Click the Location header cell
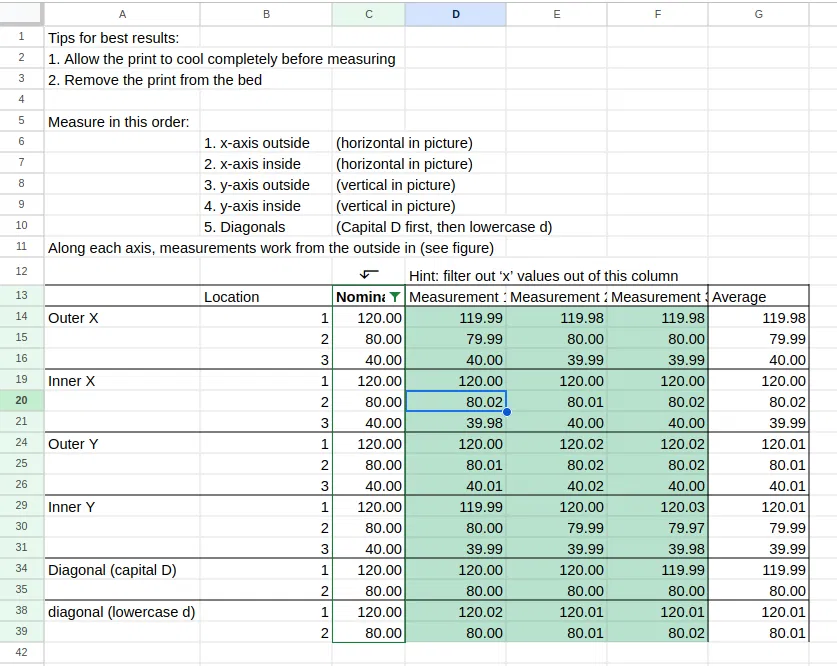The image size is (837, 666). point(266,296)
